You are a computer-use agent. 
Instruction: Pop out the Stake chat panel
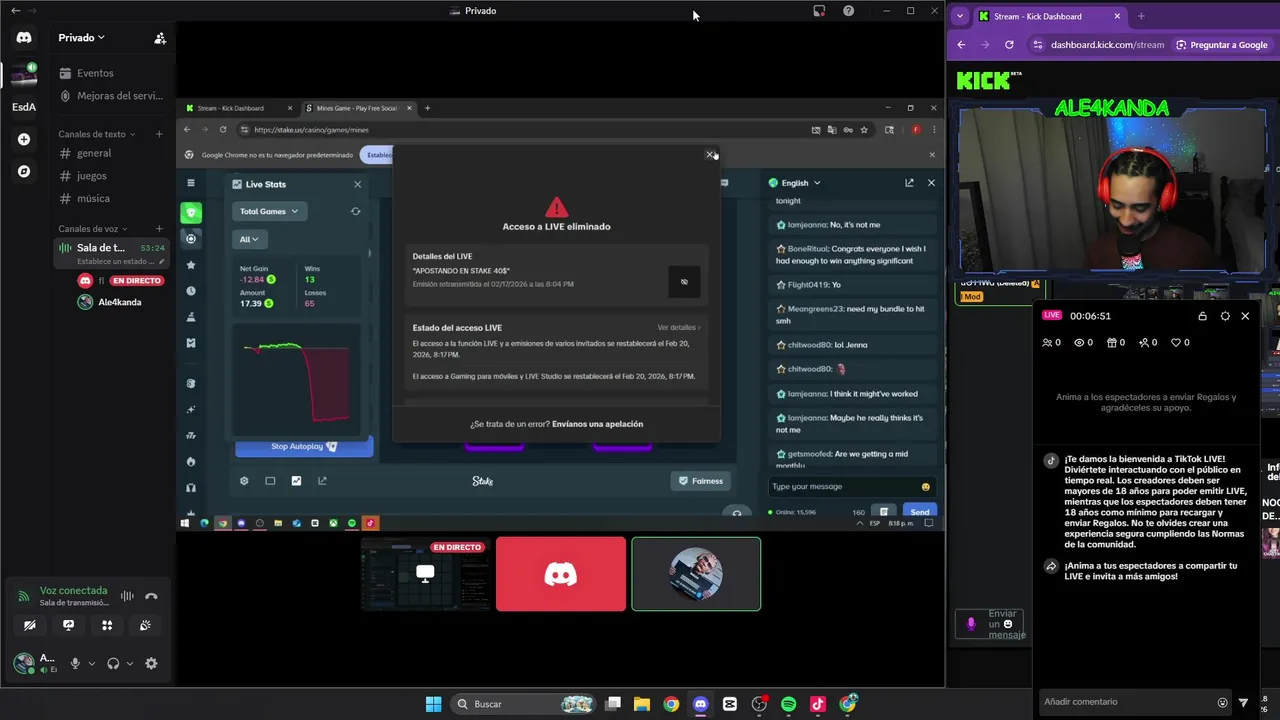tap(909, 183)
